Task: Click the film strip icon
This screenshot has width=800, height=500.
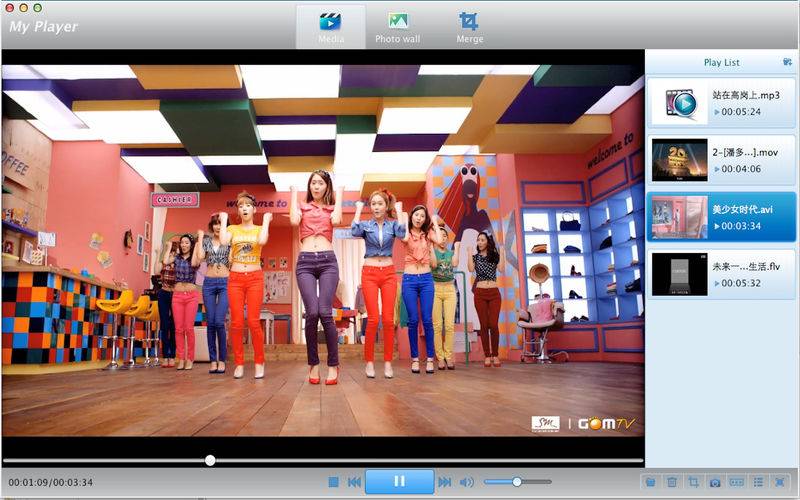Action: click(x=737, y=482)
